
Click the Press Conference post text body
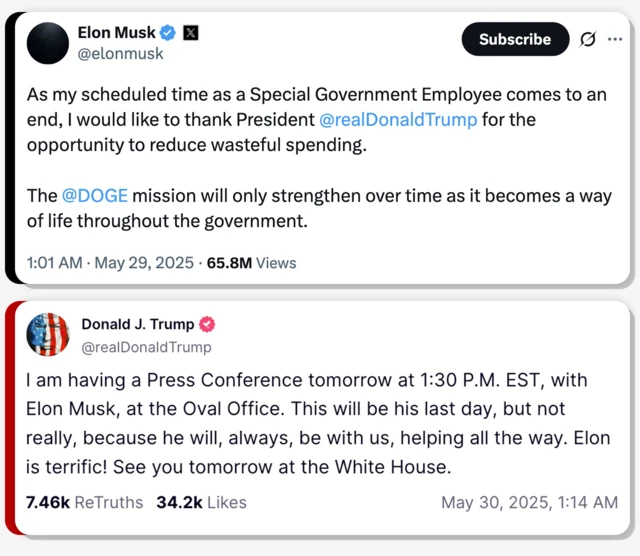318,423
